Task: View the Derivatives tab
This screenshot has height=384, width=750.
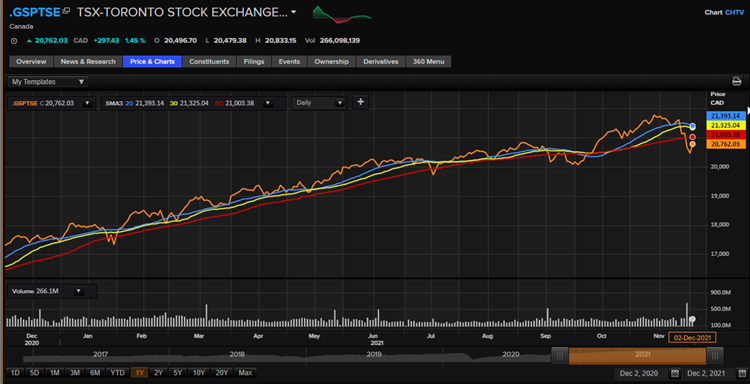Action: 381,62
